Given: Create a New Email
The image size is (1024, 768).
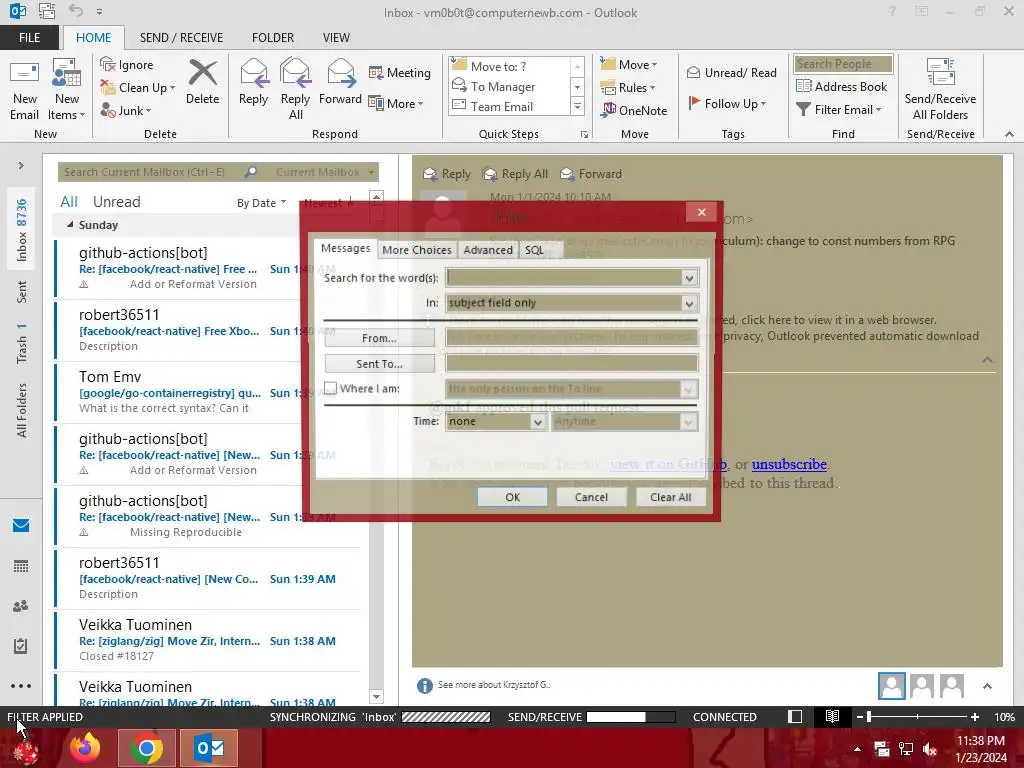Looking at the screenshot, I should (x=25, y=90).
